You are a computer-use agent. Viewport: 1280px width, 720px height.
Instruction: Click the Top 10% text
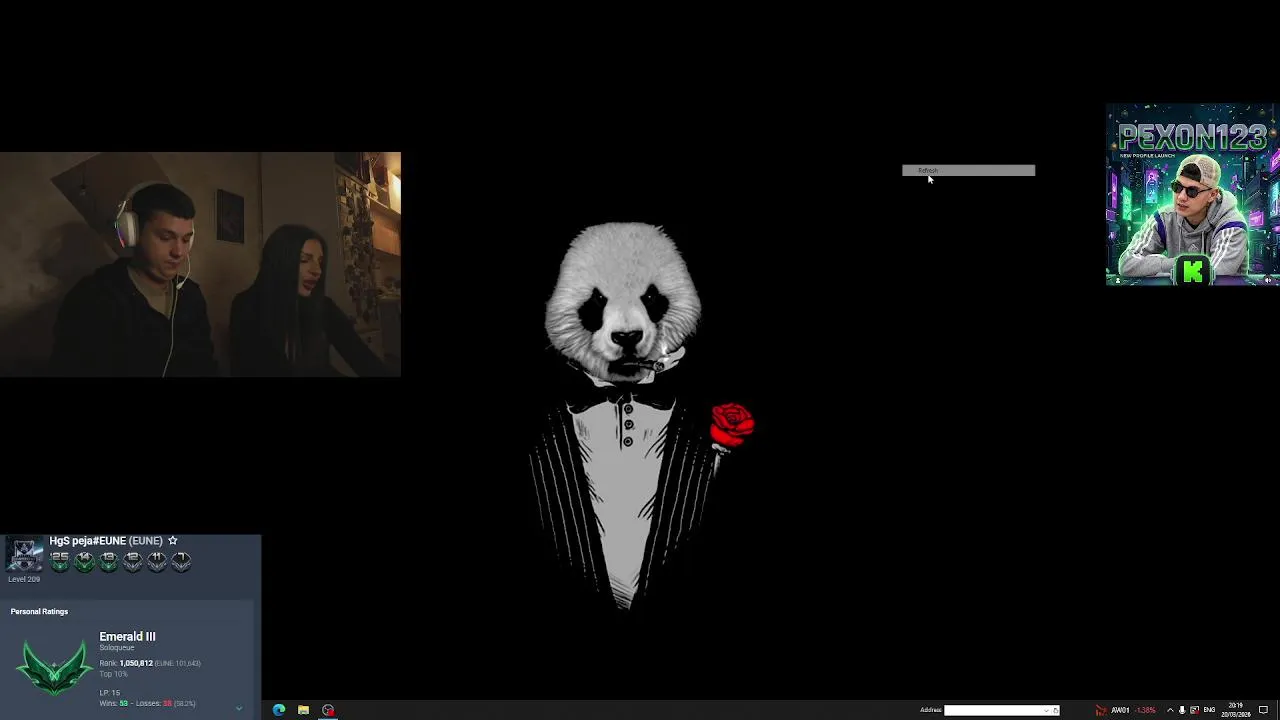pyautogui.click(x=113, y=674)
